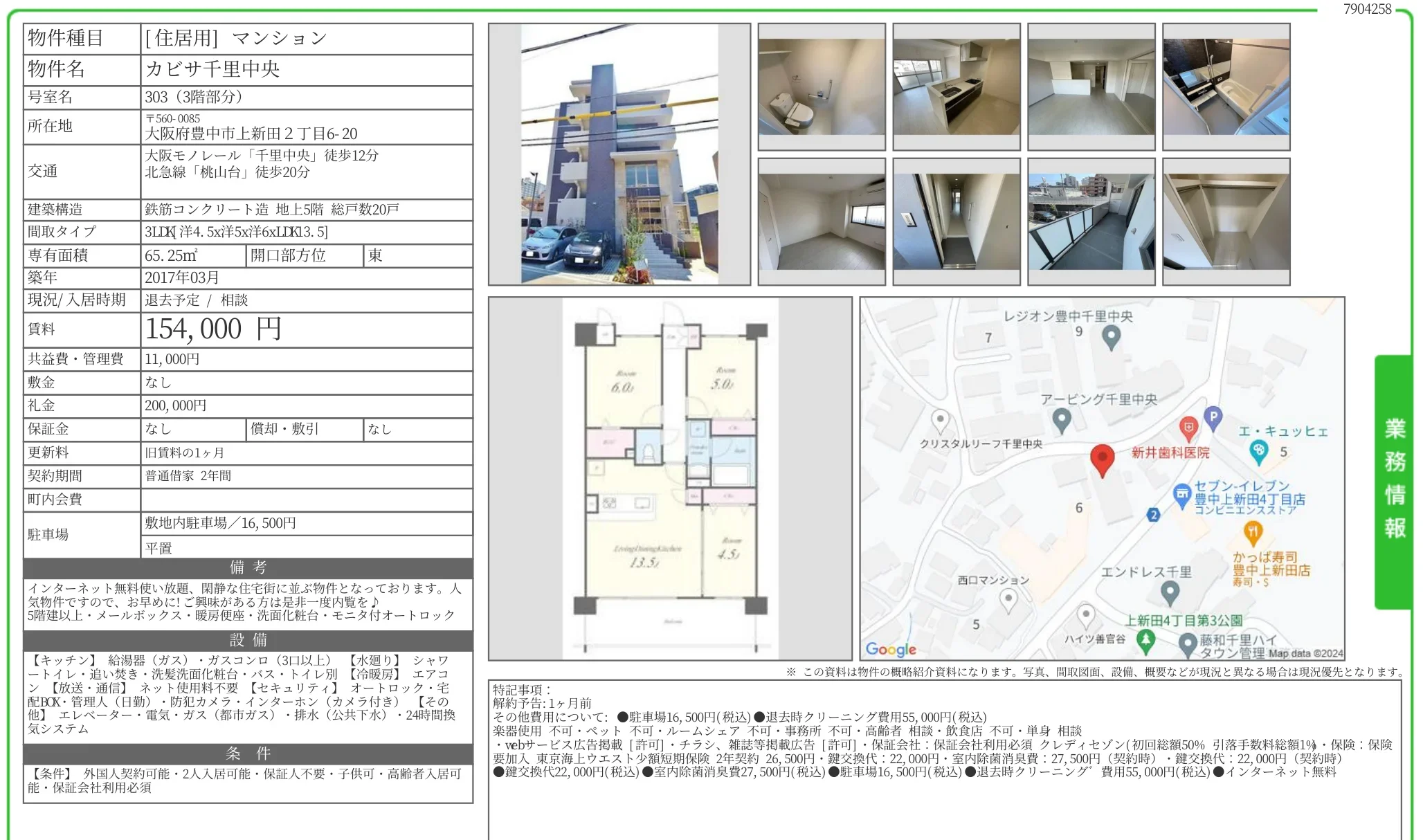Click the floor plan image
Image resolution: width=1423 pixels, height=840 pixels.
(x=670, y=478)
